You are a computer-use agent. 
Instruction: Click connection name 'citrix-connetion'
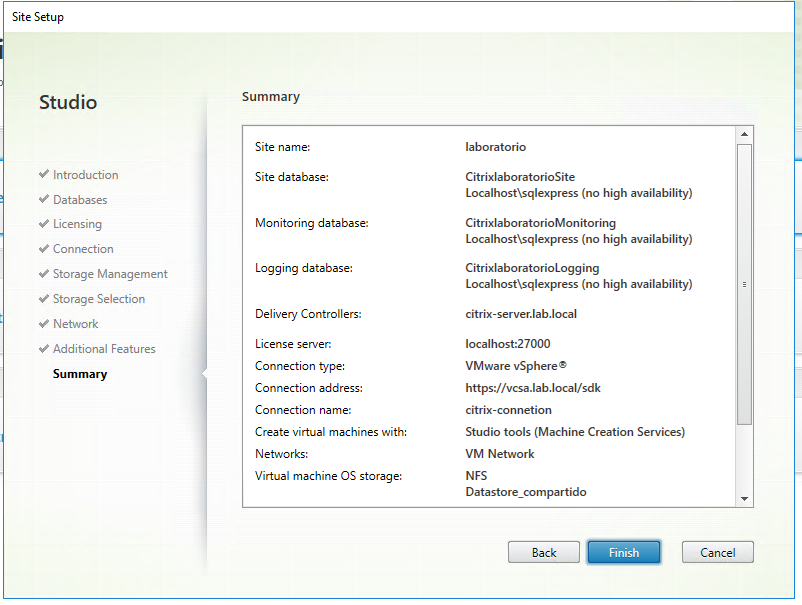[508, 410]
